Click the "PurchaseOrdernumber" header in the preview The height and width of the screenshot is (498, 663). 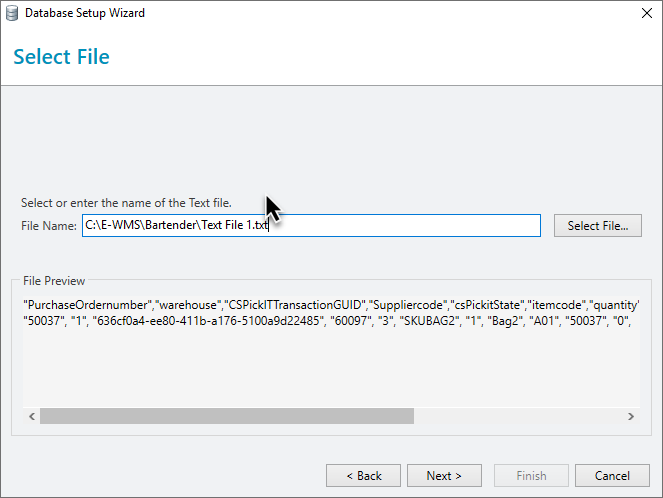pos(88,304)
